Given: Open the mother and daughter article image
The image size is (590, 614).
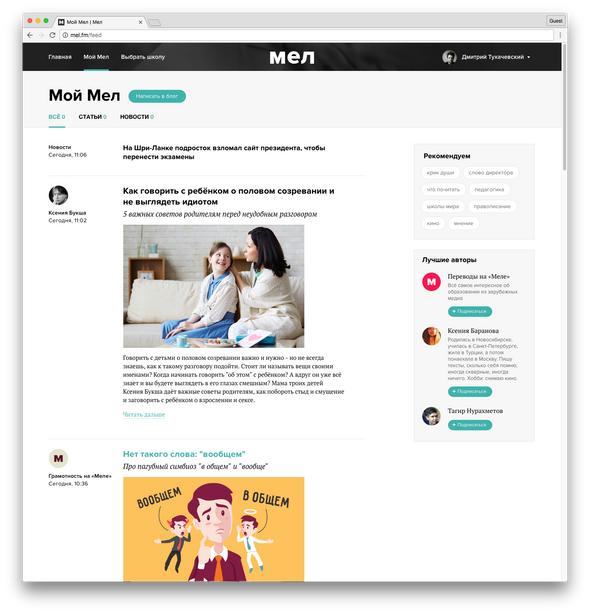Looking at the screenshot, I should tap(213, 286).
